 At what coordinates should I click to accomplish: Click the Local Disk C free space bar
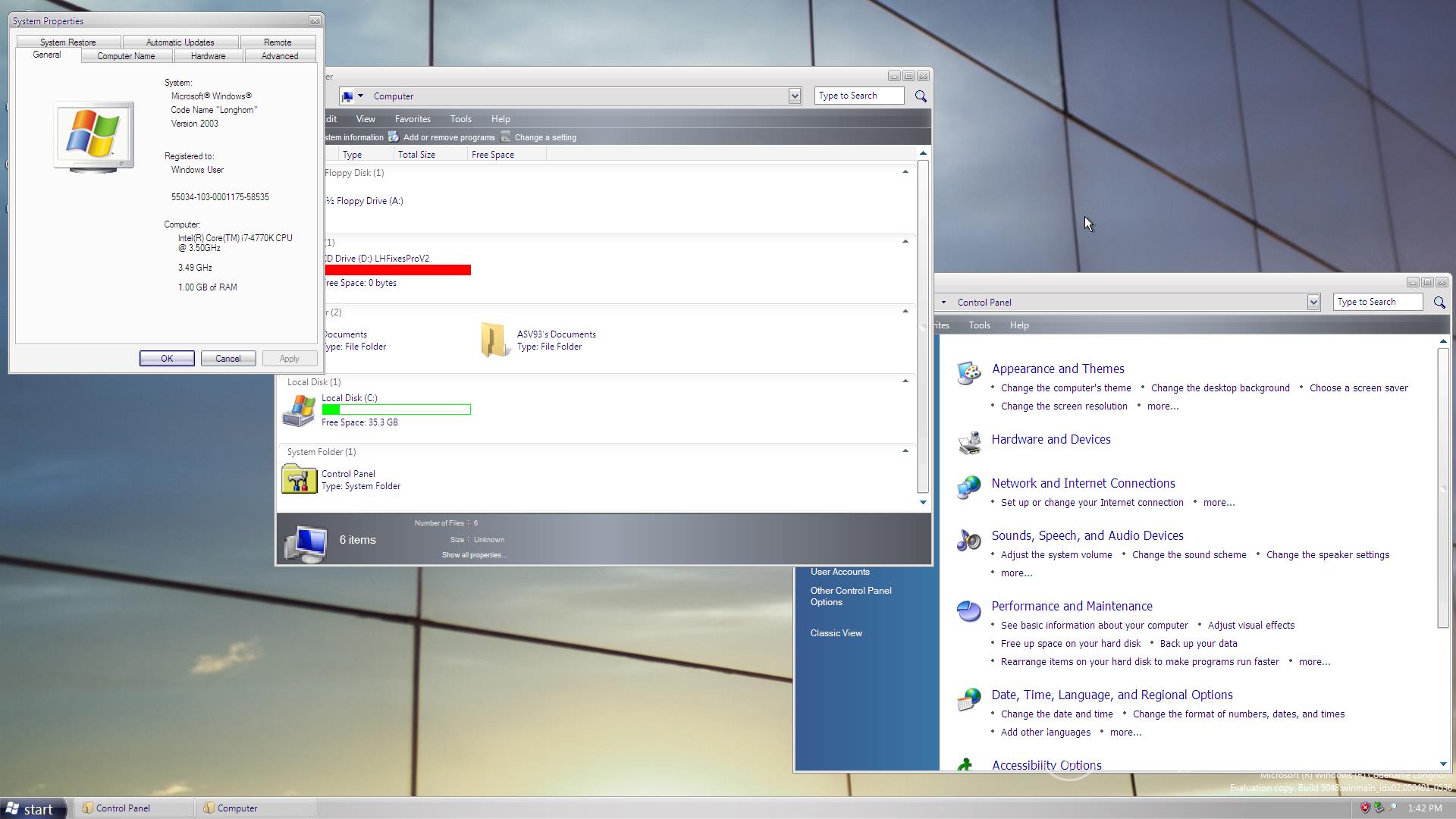click(396, 409)
